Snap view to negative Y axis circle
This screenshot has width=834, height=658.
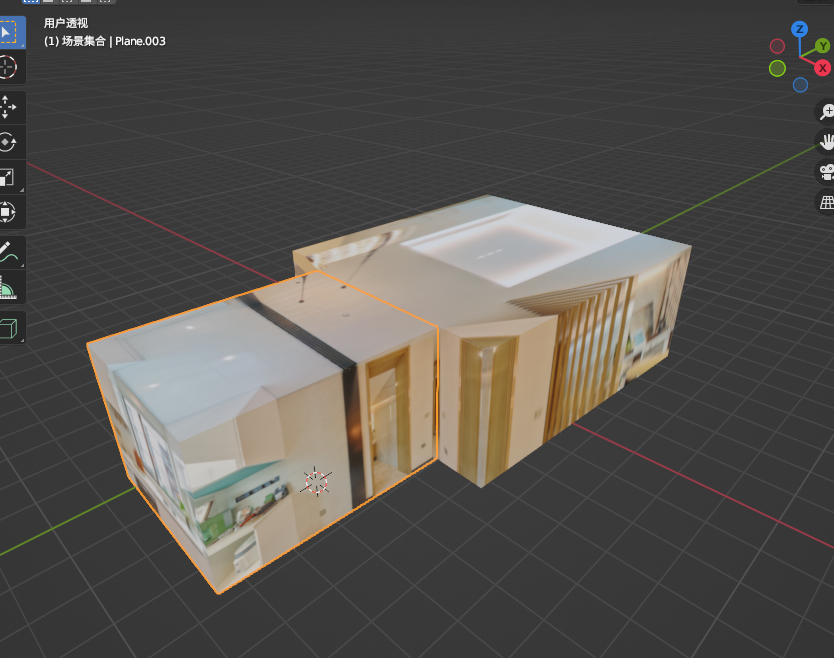point(777,68)
